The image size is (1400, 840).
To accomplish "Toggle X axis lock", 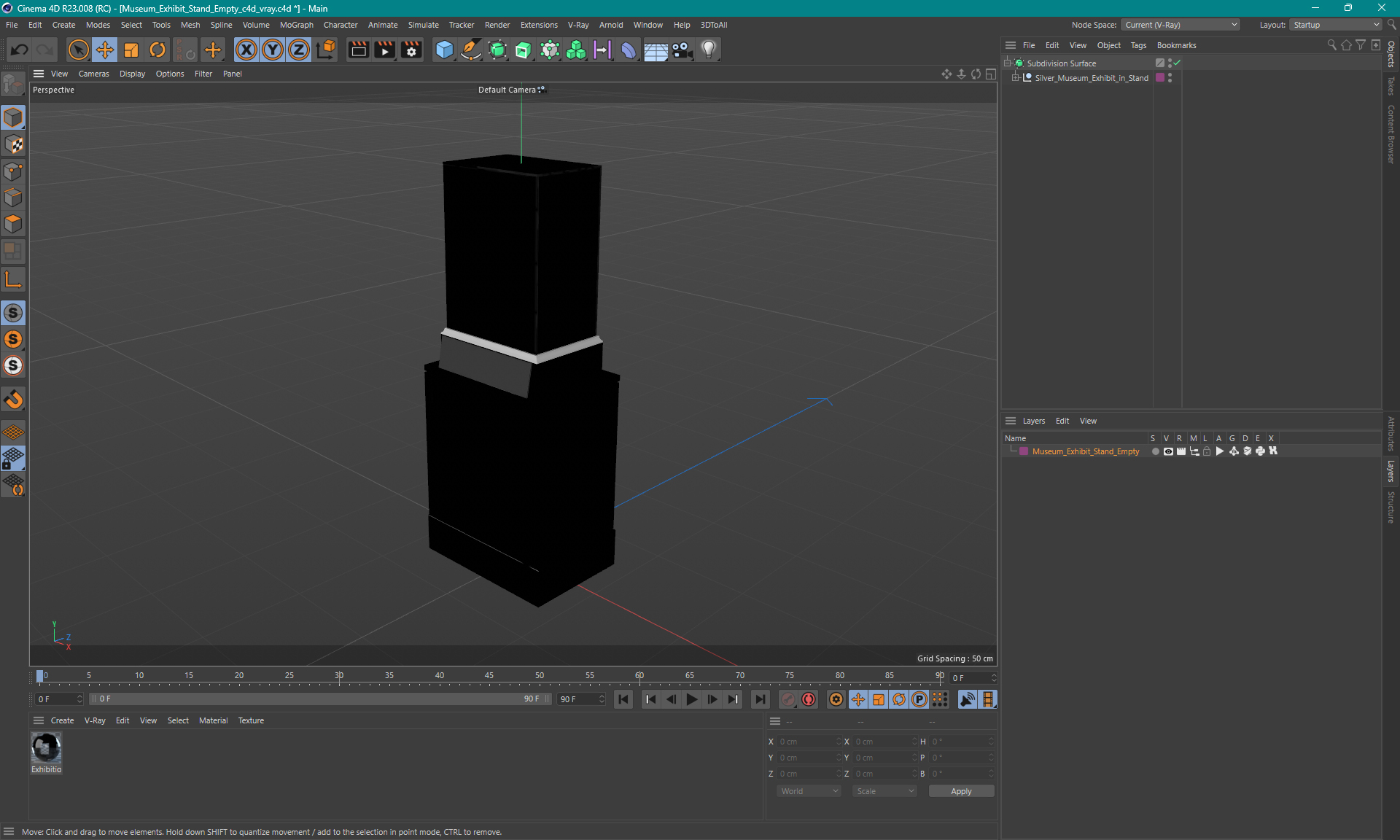I will [x=246, y=50].
